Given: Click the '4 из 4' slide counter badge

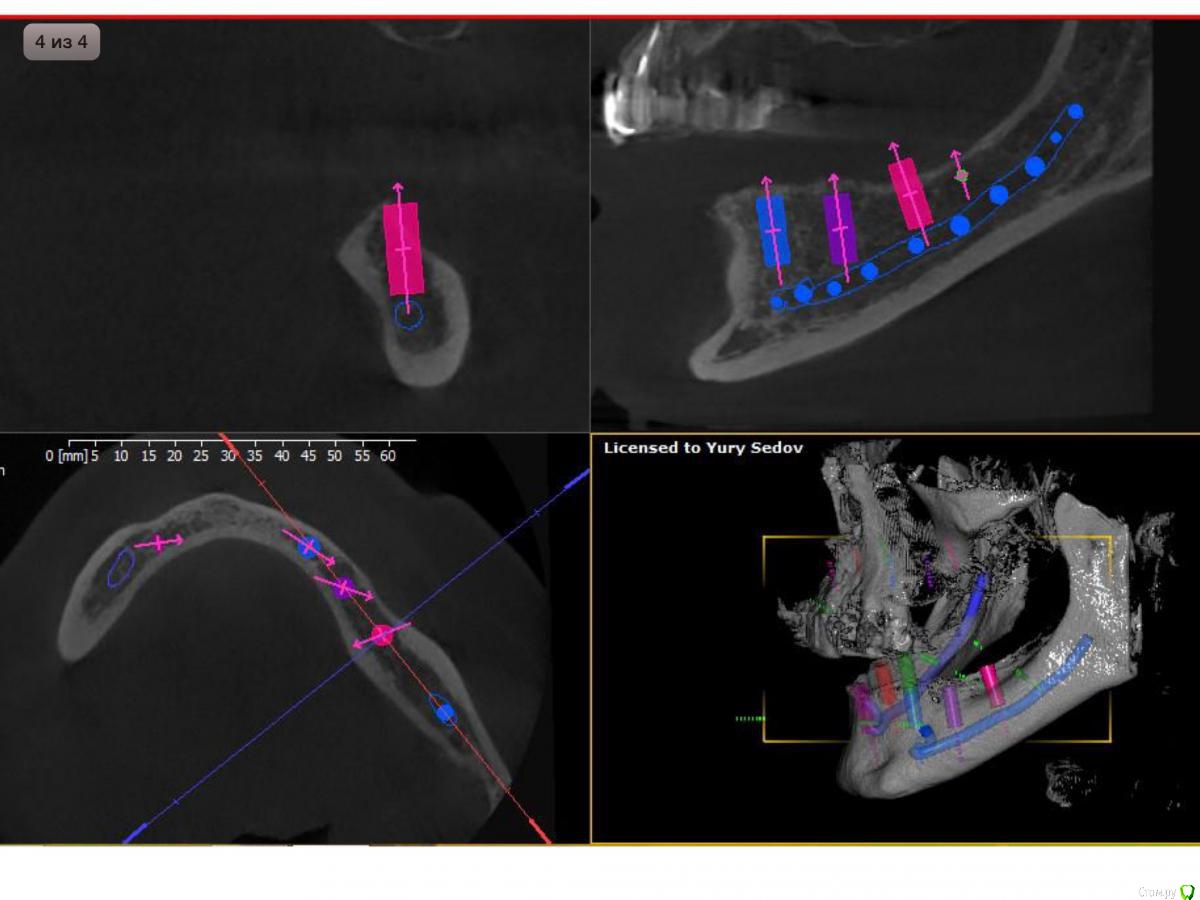Looking at the screenshot, I should 61,43.
